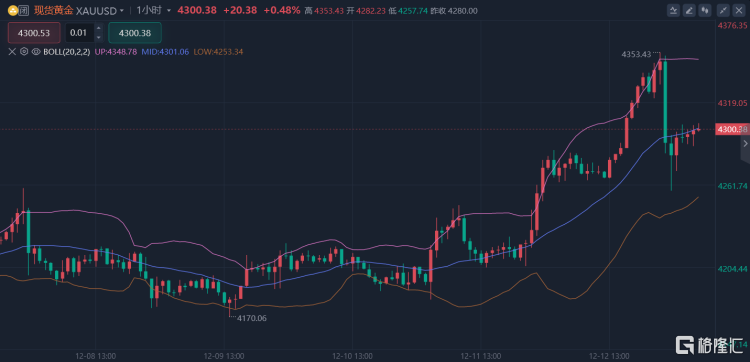Remove the BOLL indicator with X
Screen dimensions: 750x362
click(x=12, y=52)
